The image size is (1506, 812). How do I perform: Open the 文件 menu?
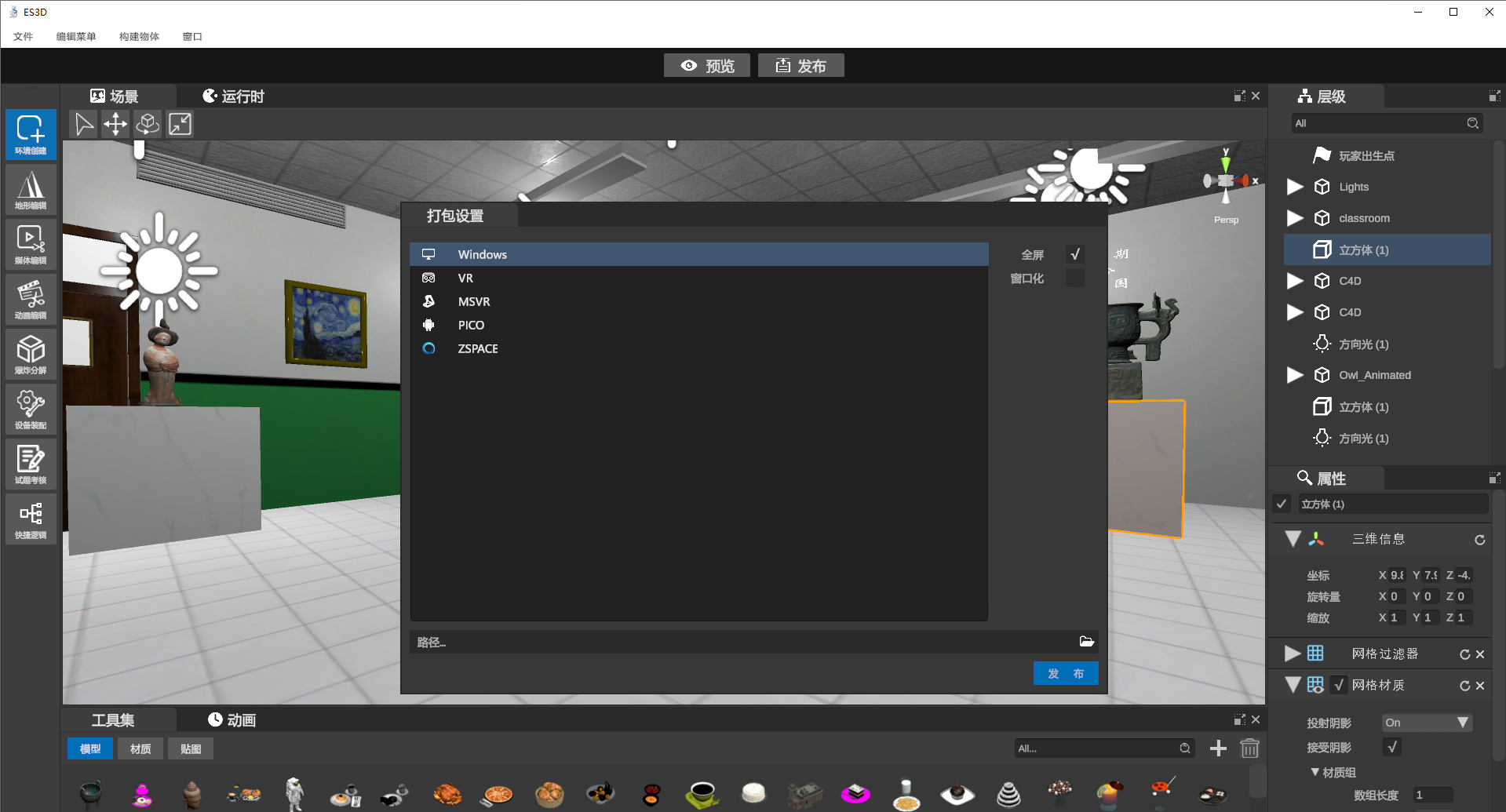(23, 36)
